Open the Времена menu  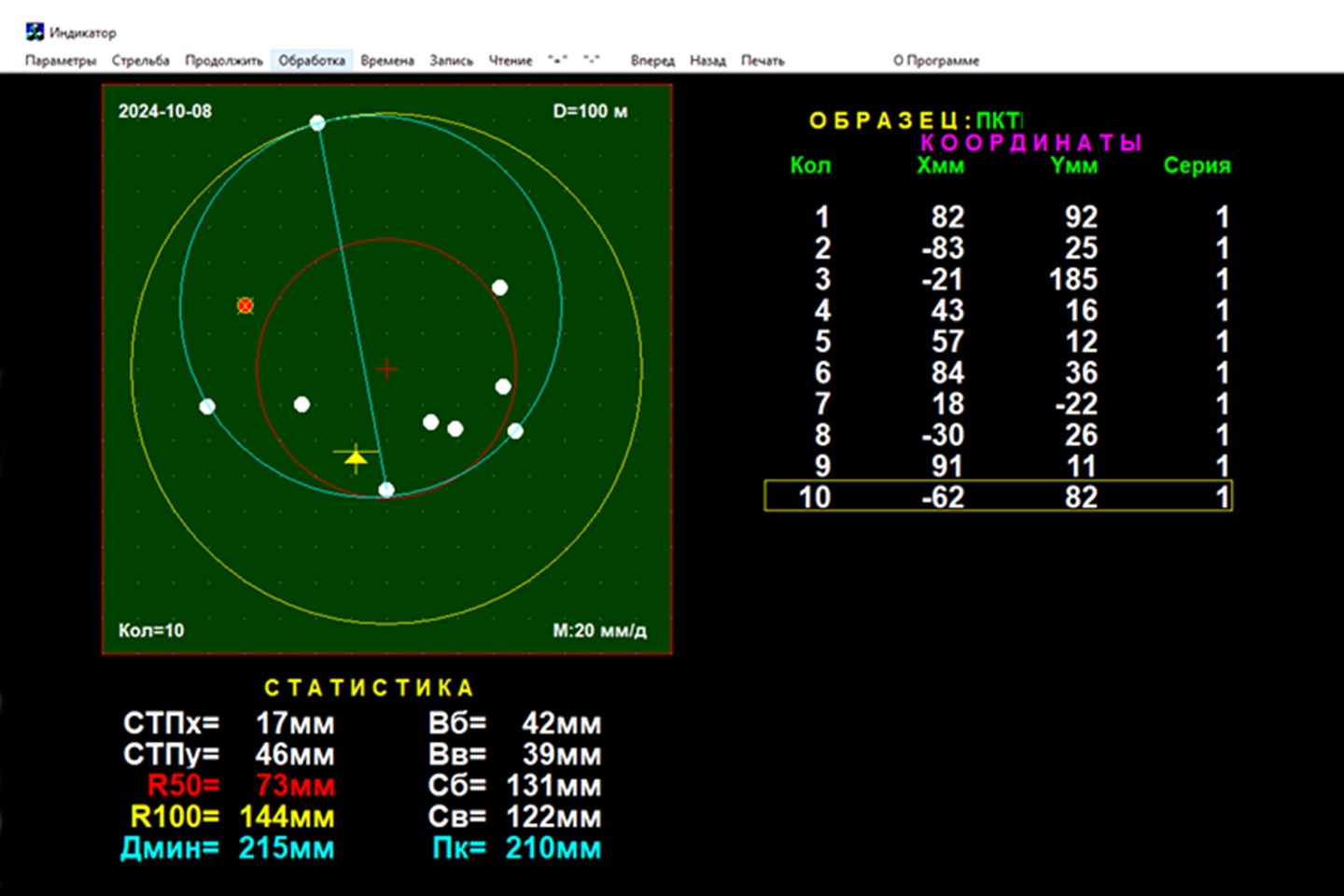(x=387, y=61)
